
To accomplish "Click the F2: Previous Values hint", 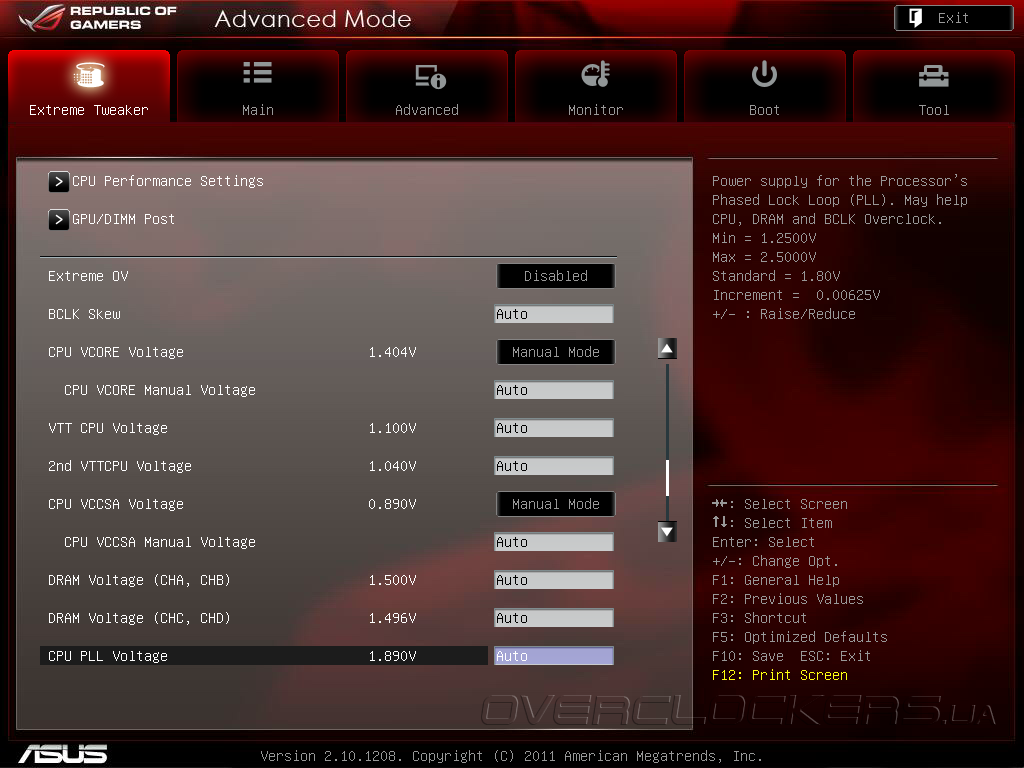I will coord(788,599).
